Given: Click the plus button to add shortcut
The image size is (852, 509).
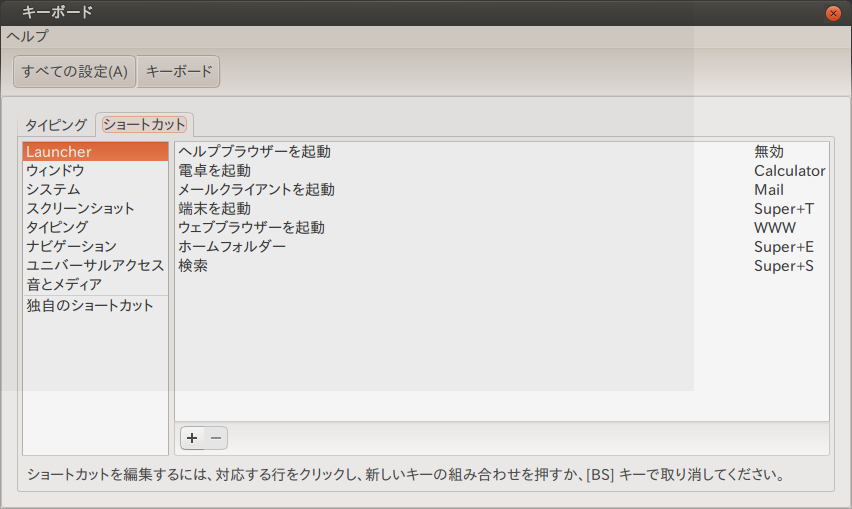Looking at the screenshot, I should tap(192, 438).
